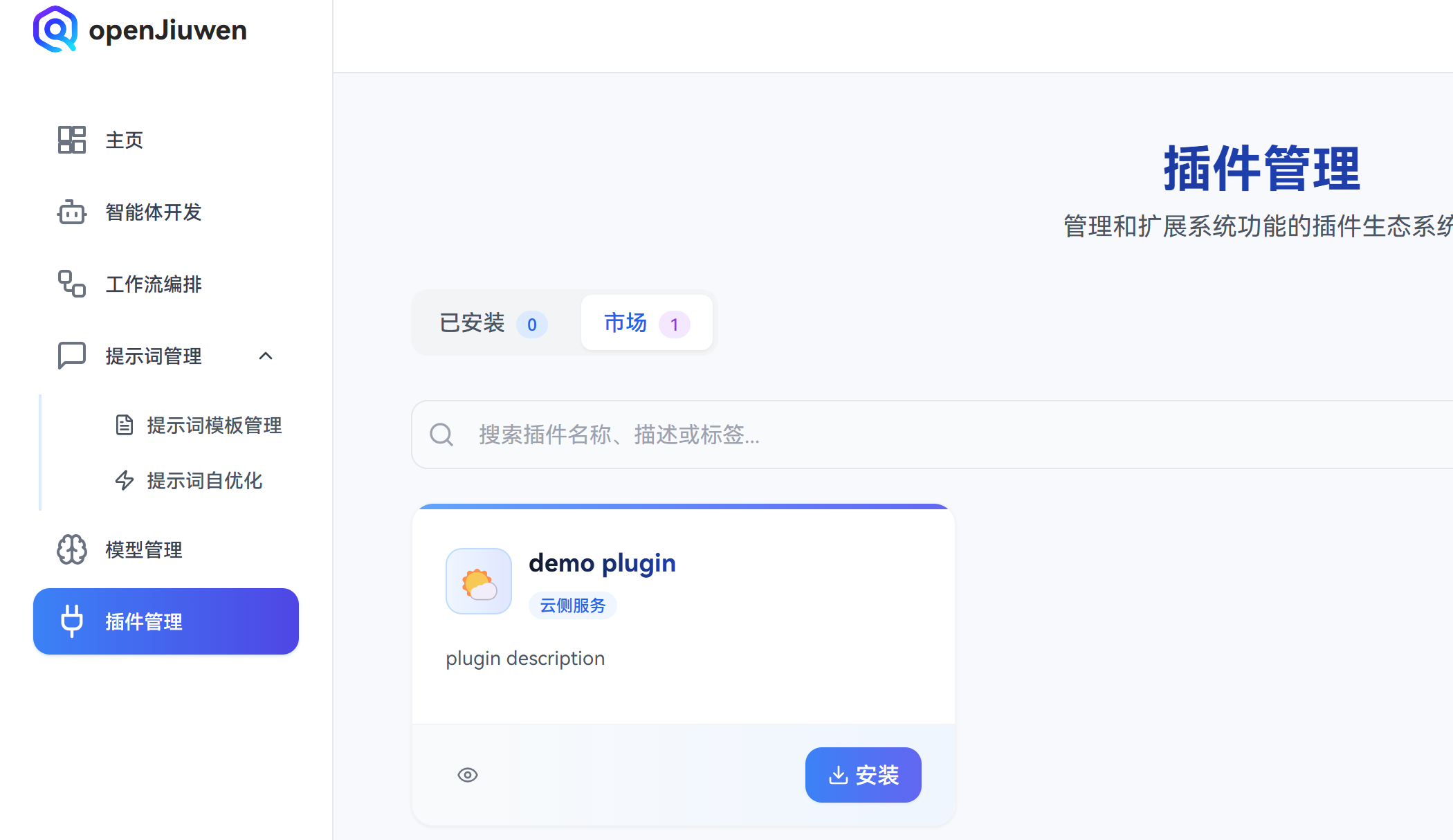Click the workflow orchestration icon
Viewport: 1453px width, 840px height.
(x=71, y=284)
